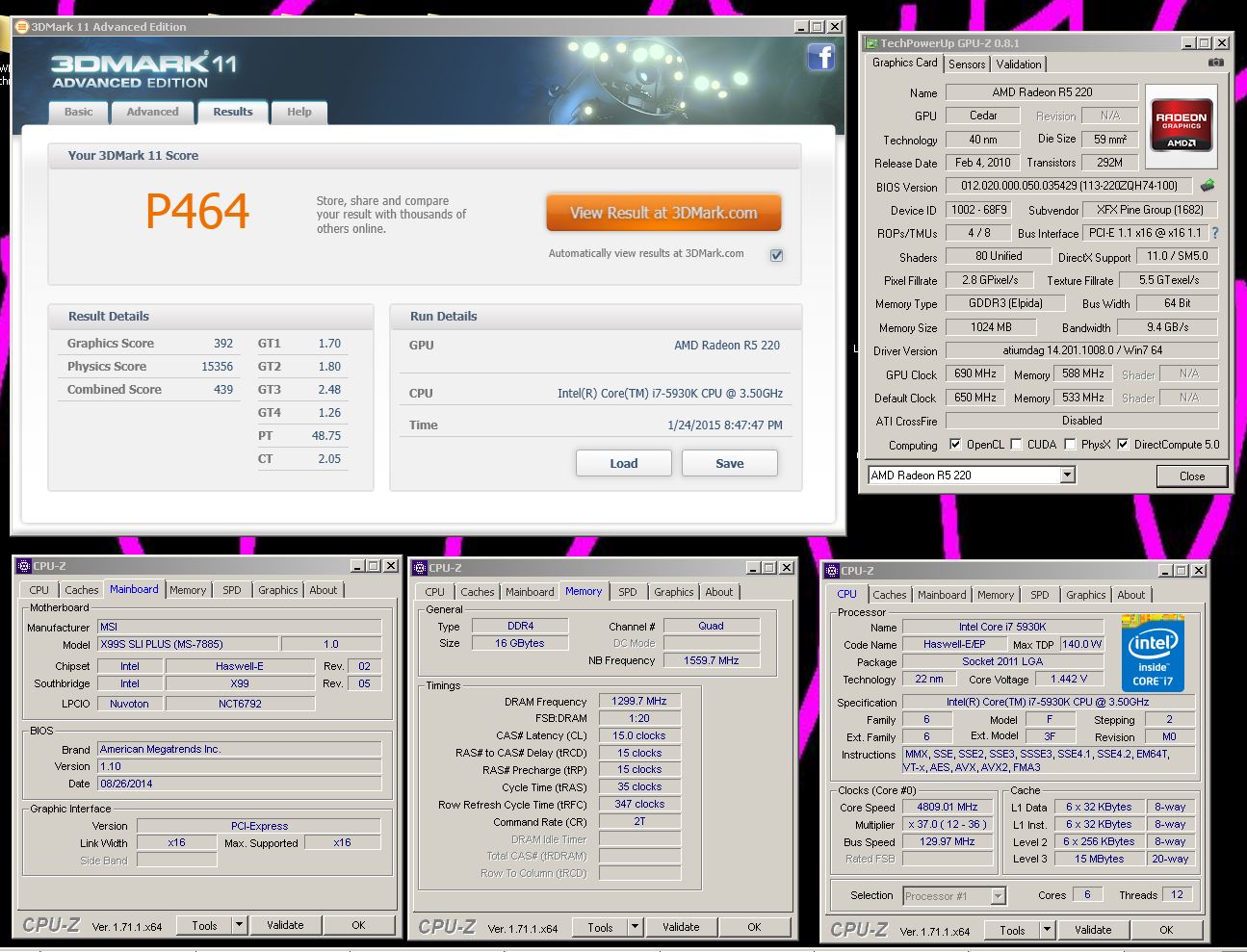Open the Validation tab in GPU-Z
The width and height of the screenshot is (1247, 952).
pyautogui.click(x=1019, y=64)
